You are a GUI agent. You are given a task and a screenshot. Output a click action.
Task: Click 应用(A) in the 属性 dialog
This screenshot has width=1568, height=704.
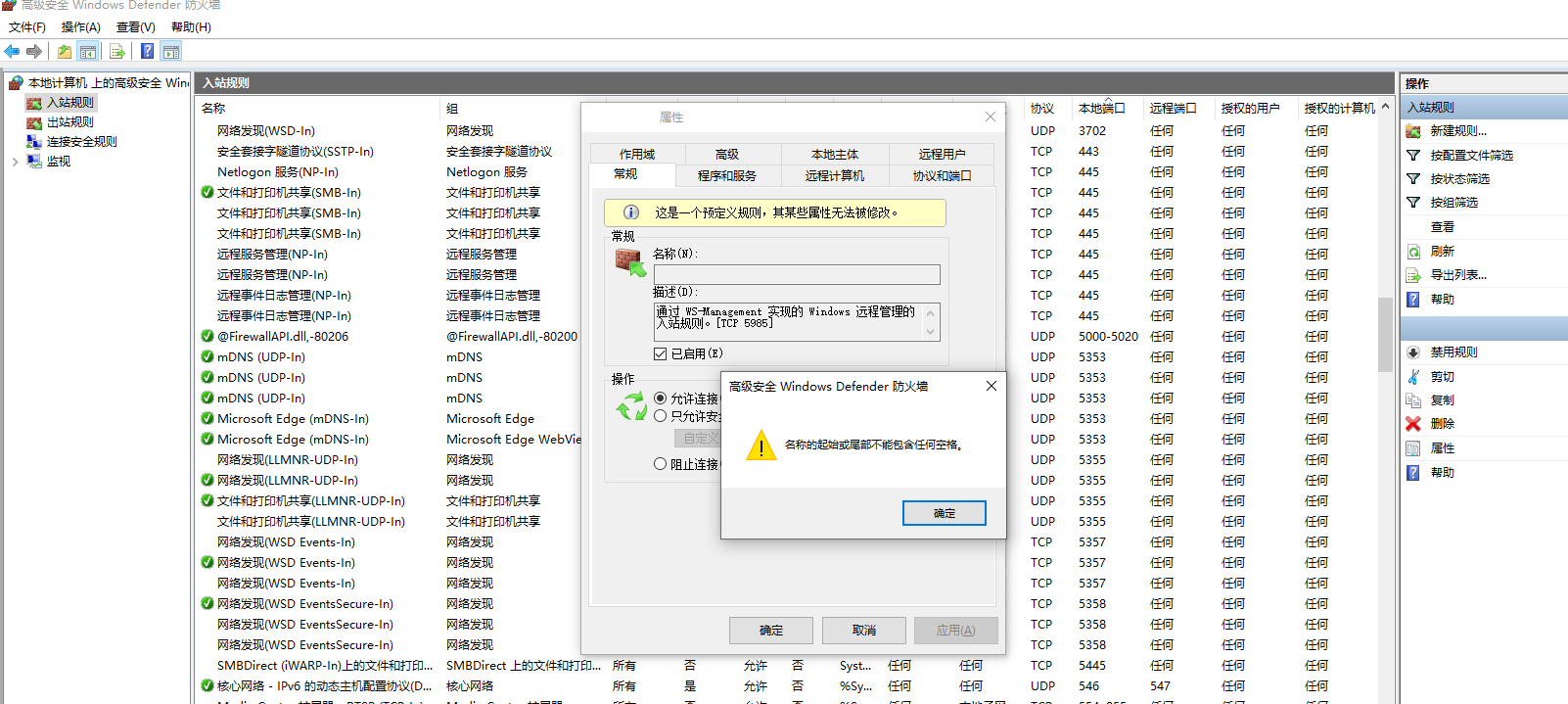tap(955, 631)
